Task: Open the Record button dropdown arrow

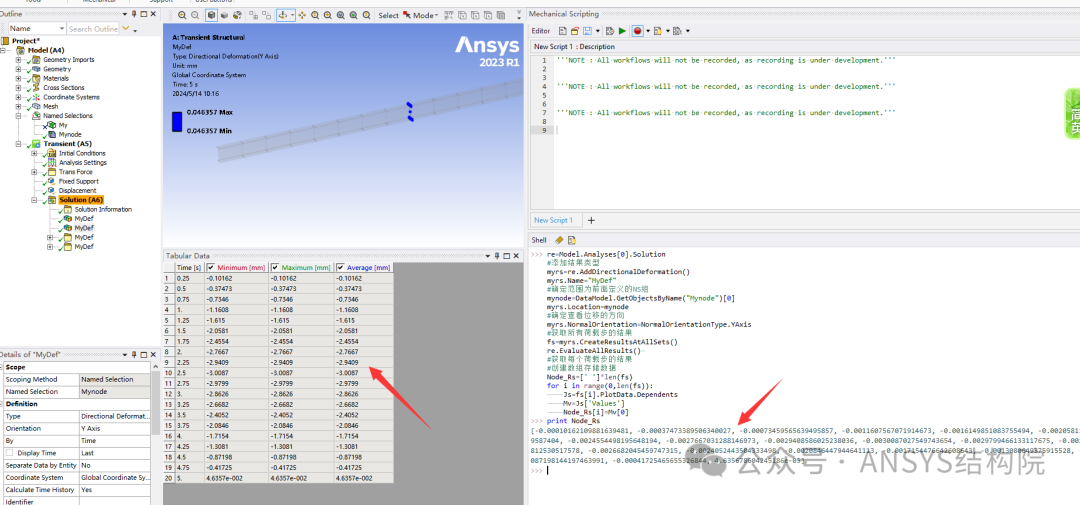Action: tap(648, 31)
